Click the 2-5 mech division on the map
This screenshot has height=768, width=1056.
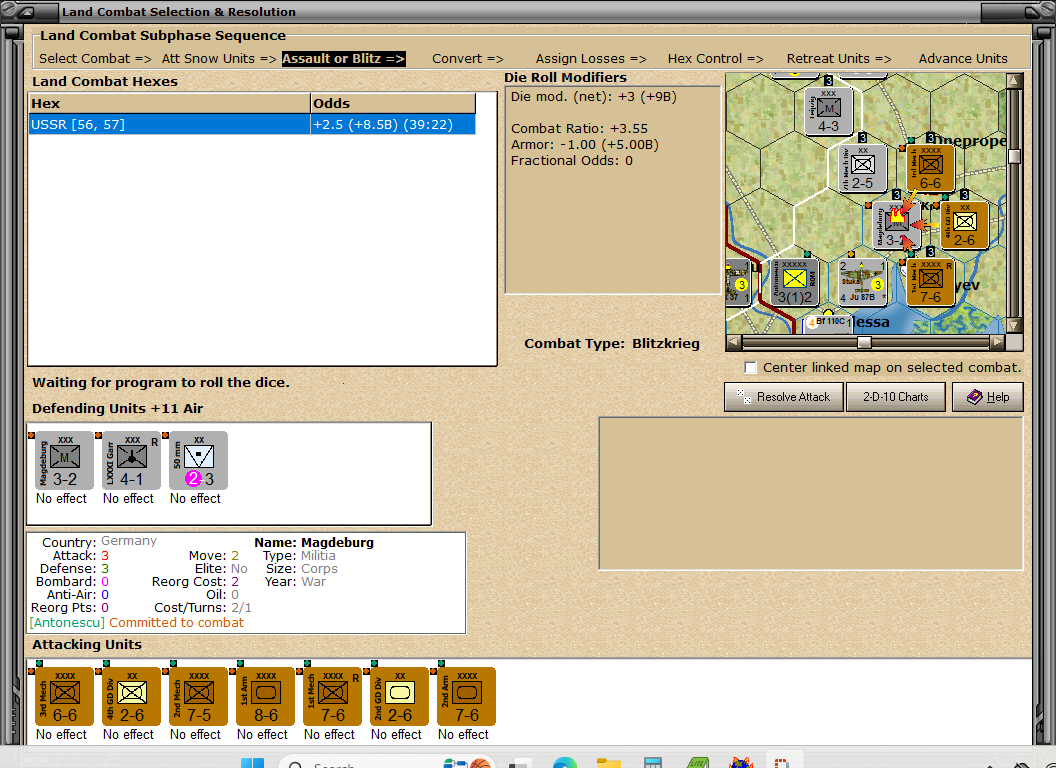tap(863, 168)
